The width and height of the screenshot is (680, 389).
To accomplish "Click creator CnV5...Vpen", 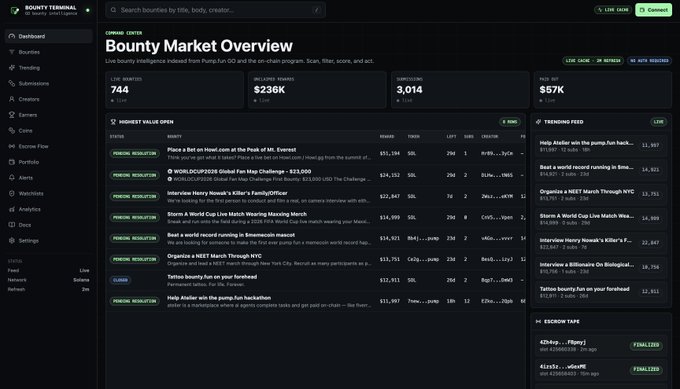I will 497,217.
